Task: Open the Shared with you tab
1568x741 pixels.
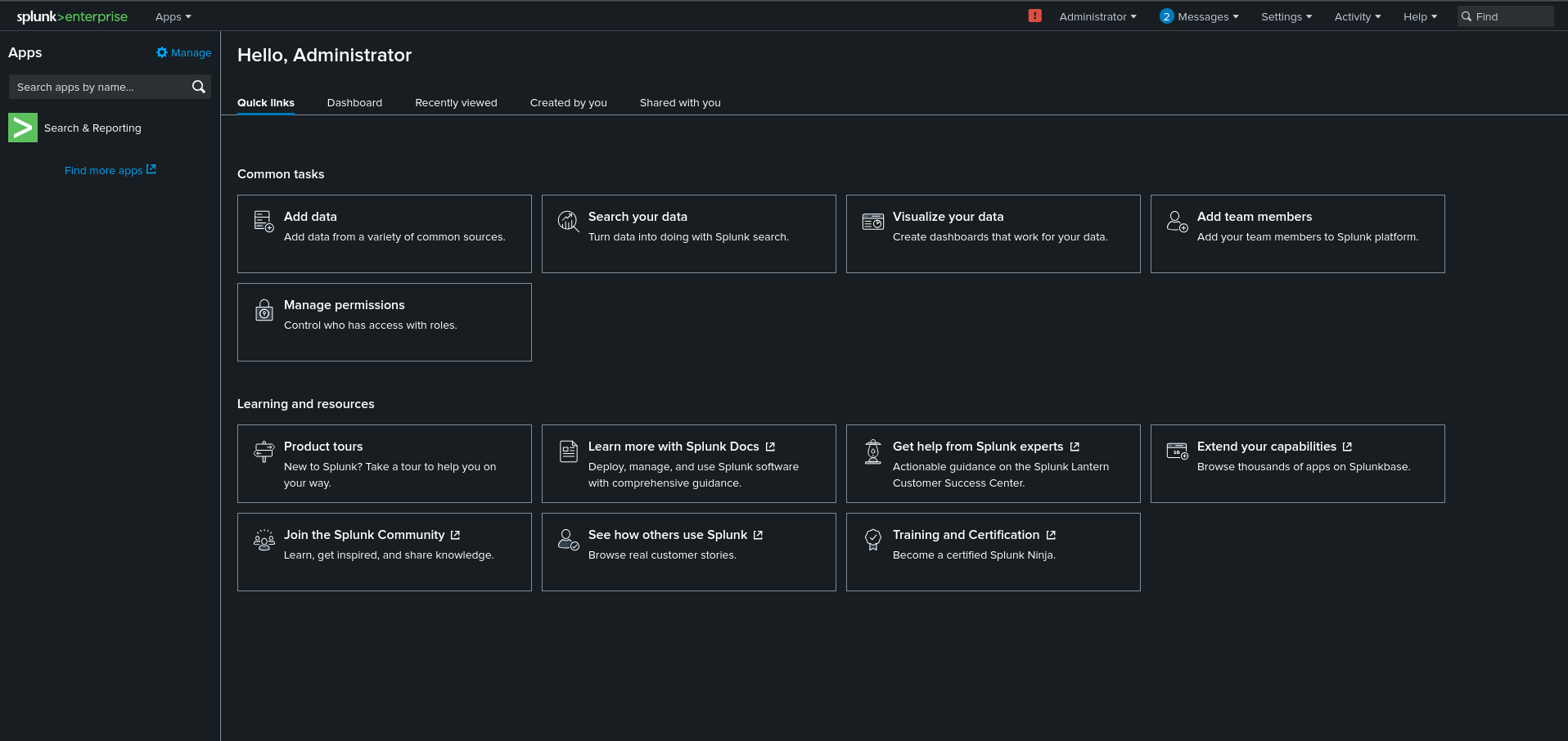Action: pyautogui.click(x=680, y=102)
